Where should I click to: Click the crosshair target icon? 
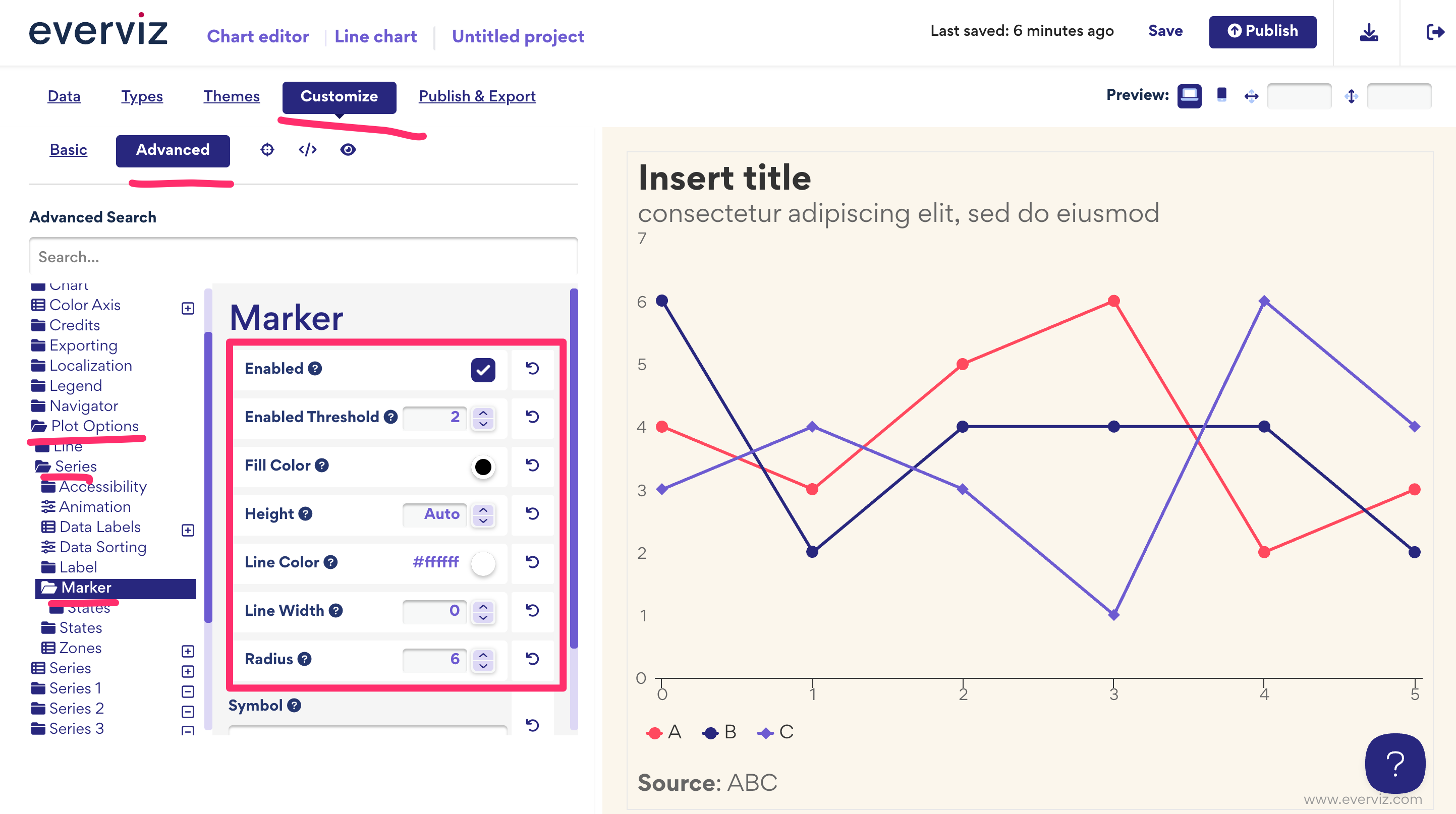267,150
